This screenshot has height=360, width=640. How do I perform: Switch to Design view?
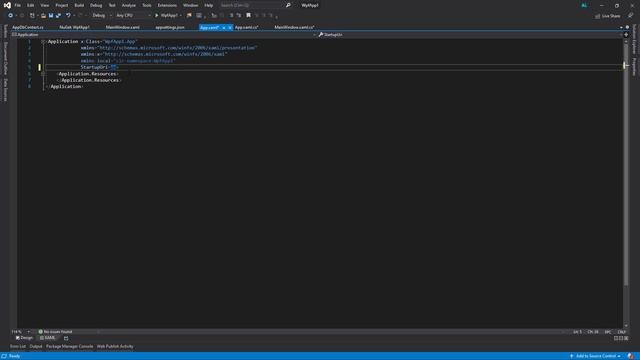pos(24,338)
